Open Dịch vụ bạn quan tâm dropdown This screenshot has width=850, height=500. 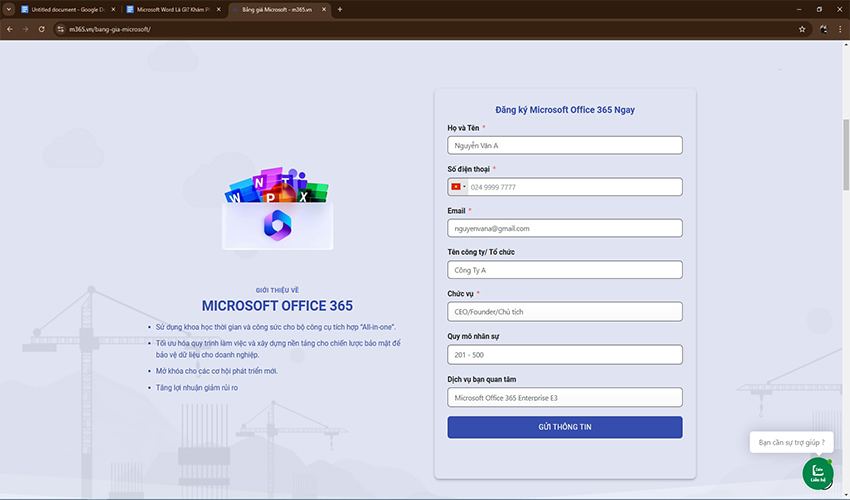(565, 398)
